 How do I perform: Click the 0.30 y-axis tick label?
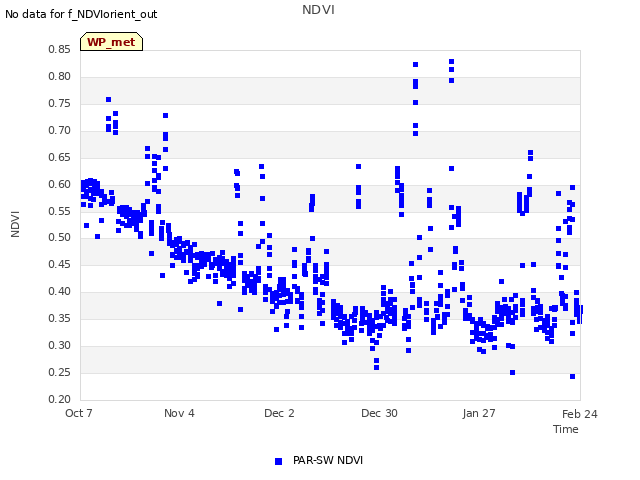[60, 345]
